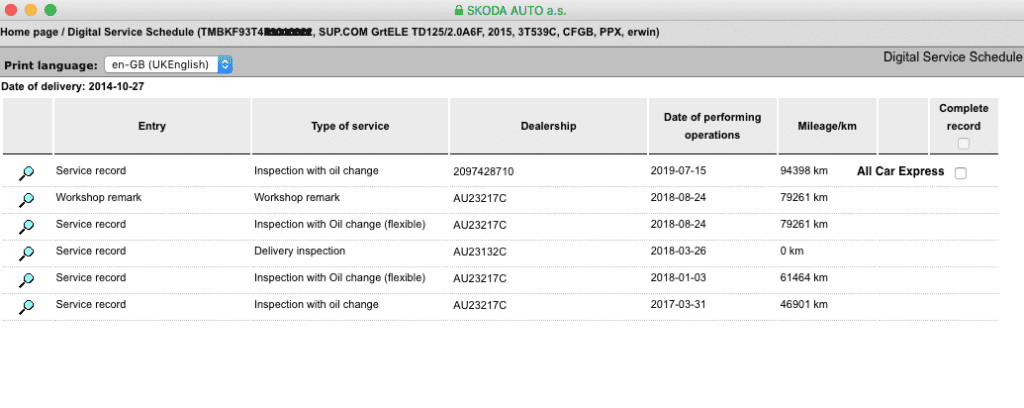Click the All Car Express label
Screen dimensions: 1024x408
pos(901,171)
